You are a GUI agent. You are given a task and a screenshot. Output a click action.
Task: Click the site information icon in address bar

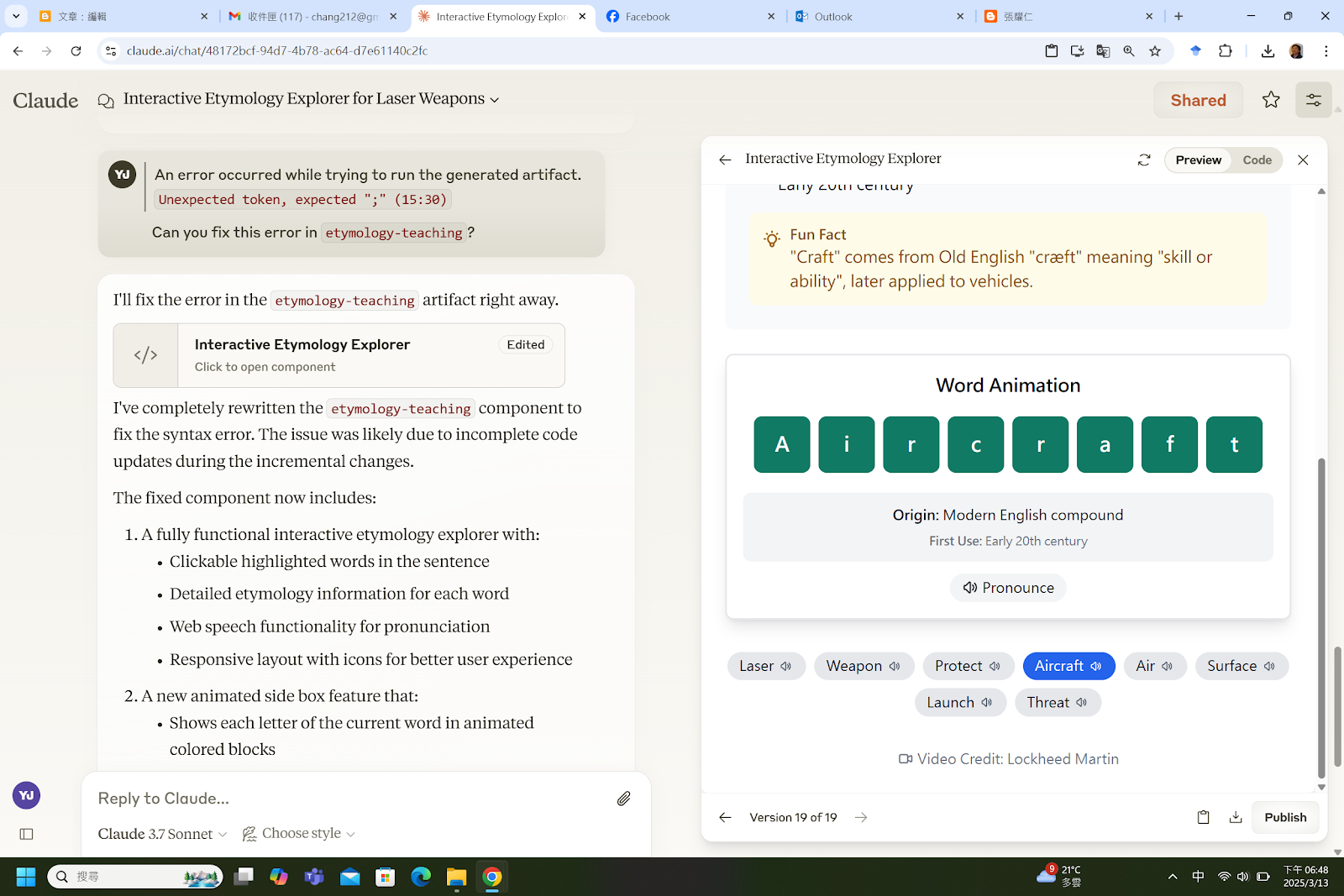click(110, 51)
